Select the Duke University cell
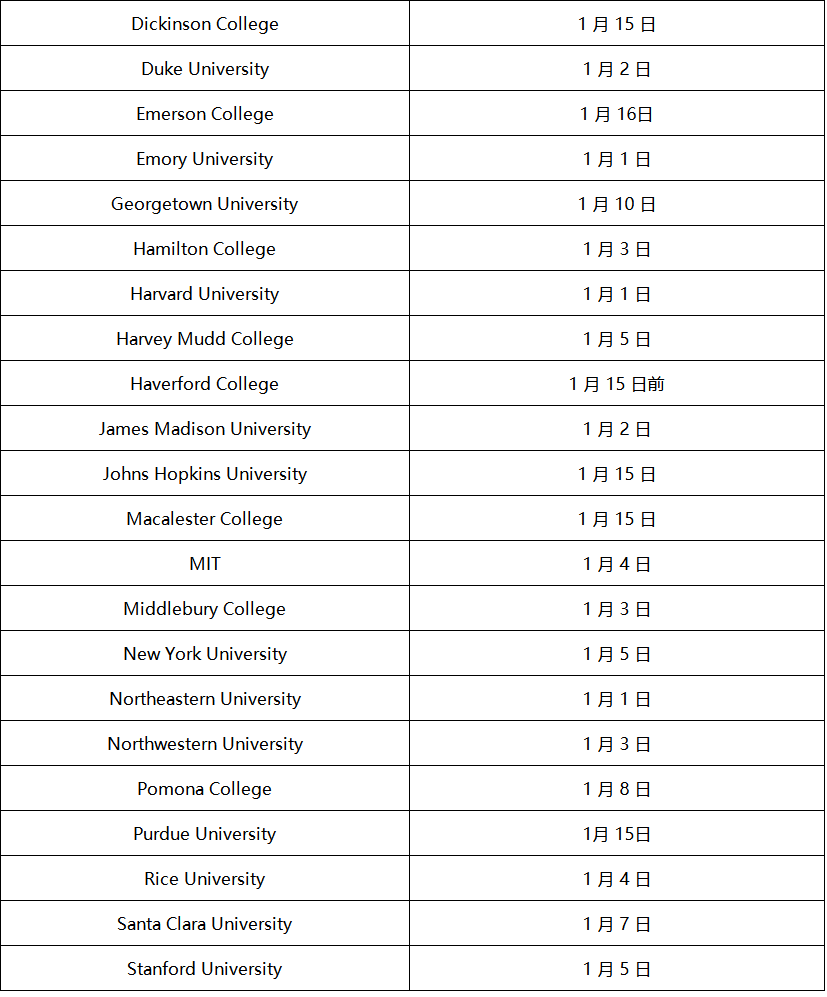This screenshot has height=997, width=827. click(205, 69)
